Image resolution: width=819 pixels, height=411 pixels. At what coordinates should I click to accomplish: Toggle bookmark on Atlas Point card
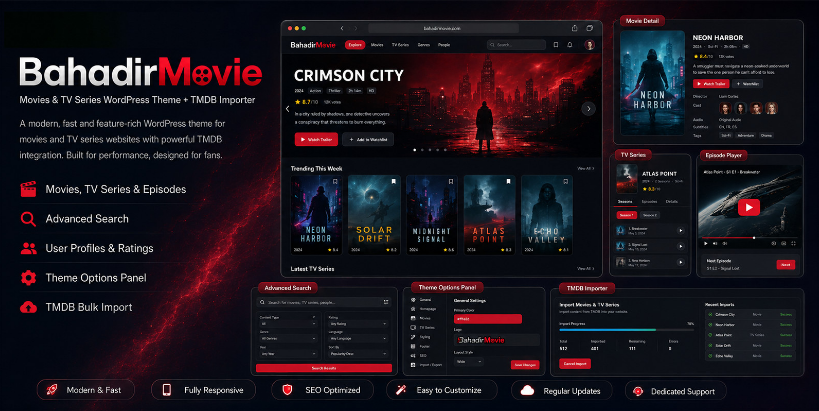click(x=508, y=182)
